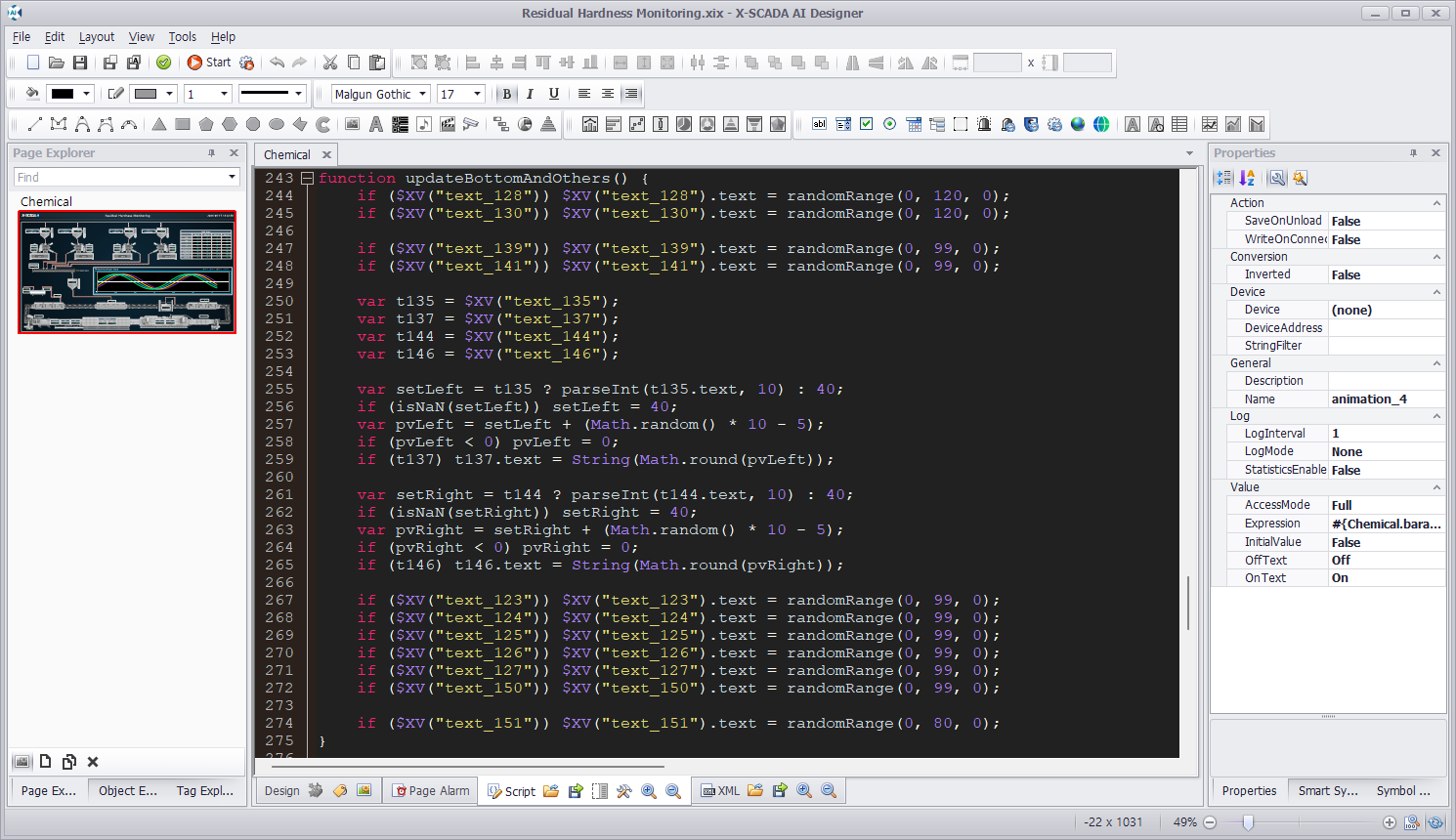
Task: Switch to the Design tab
Action: click(281, 791)
